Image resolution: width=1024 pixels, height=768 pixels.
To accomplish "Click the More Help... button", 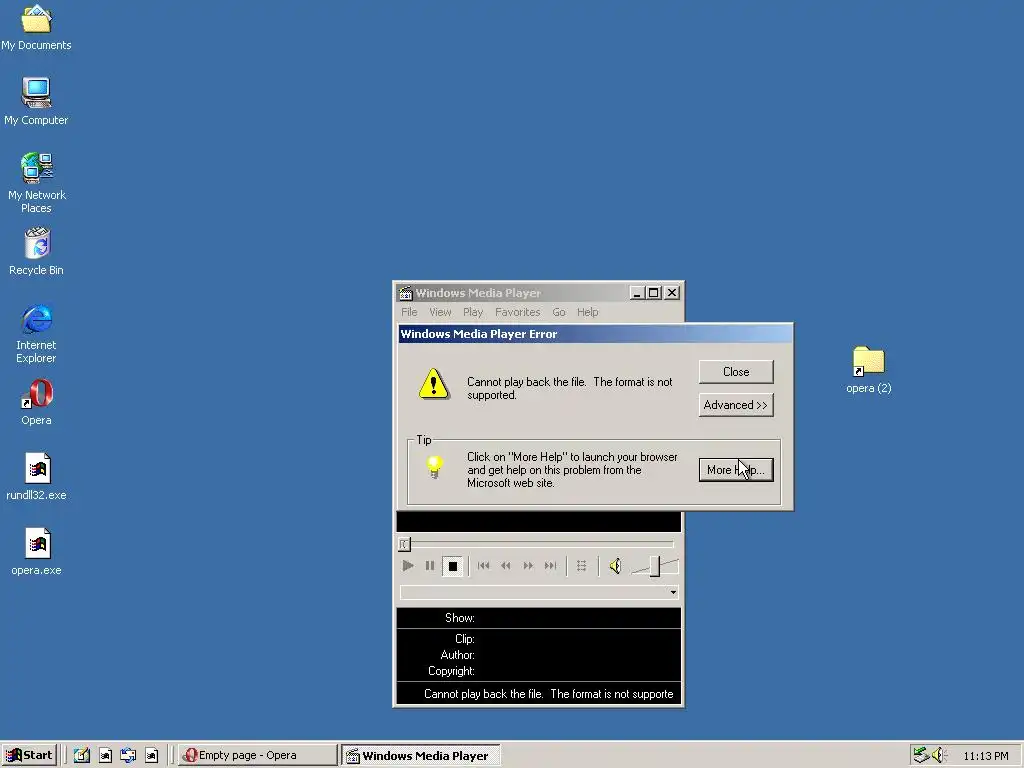I will tap(736, 470).
